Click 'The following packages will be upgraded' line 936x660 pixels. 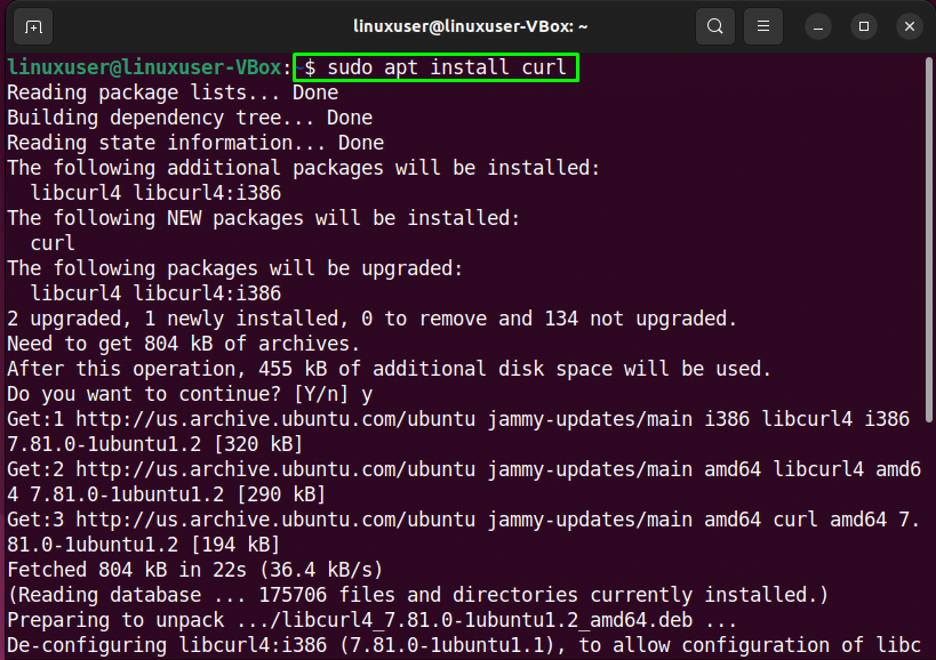[235, 268]
